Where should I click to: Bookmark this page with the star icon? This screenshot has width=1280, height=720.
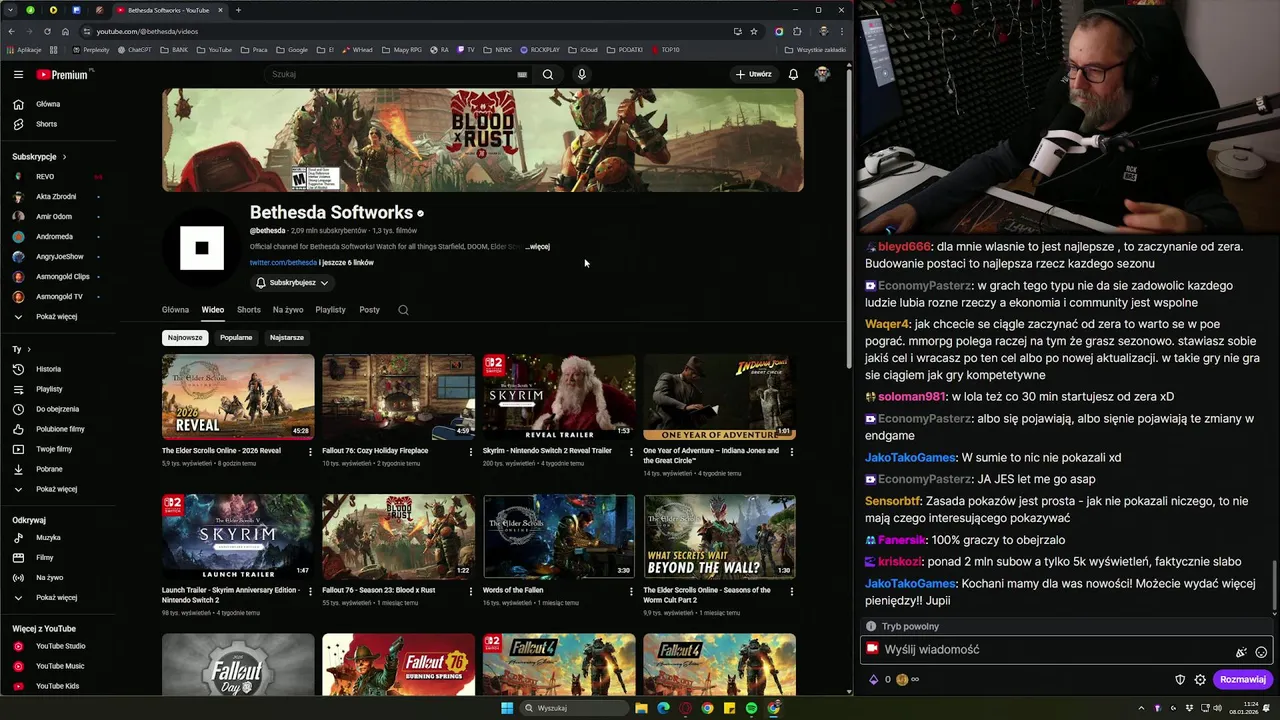(754, 31)
